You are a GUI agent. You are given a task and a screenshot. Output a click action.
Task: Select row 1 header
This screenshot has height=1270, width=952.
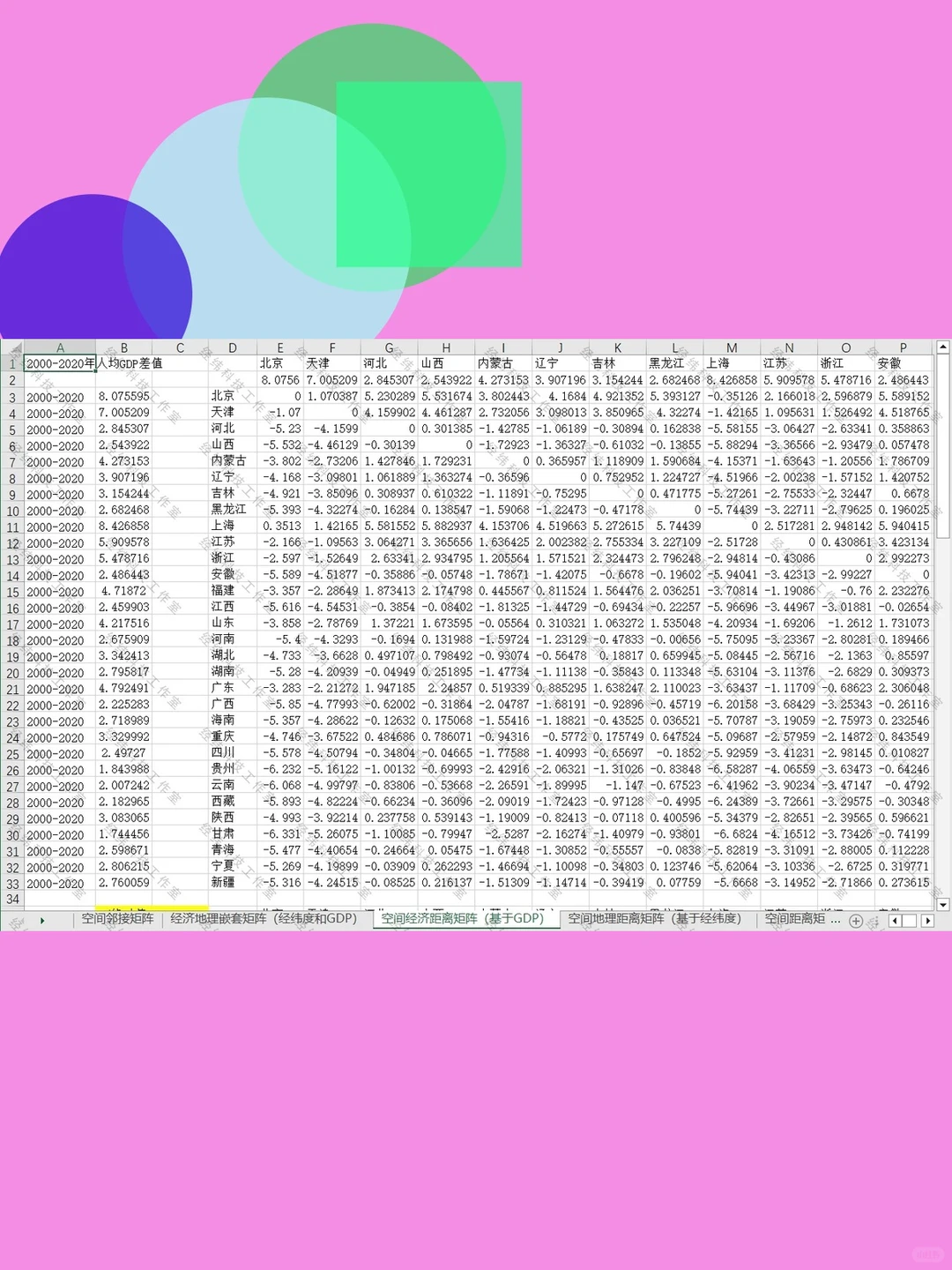pyautogui.click(x=12, y=363)
